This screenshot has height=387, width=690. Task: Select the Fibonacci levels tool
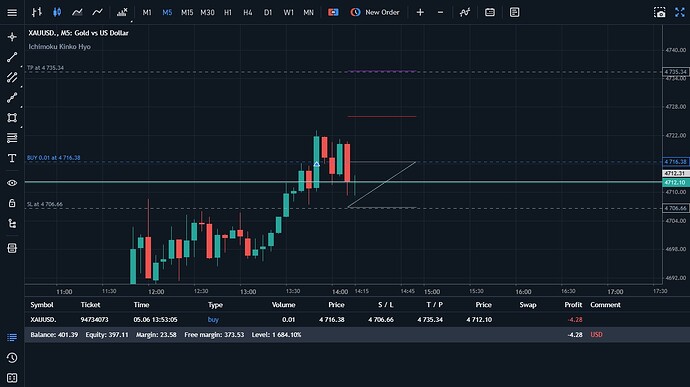(x=12, y=138)
